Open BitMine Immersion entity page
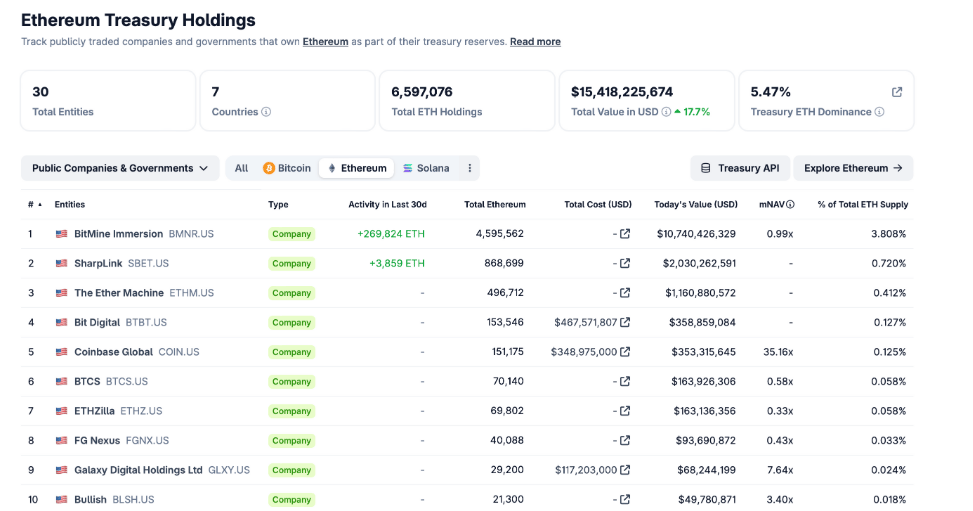The height and width of the screenshot is (511, 973). [119, 234]
